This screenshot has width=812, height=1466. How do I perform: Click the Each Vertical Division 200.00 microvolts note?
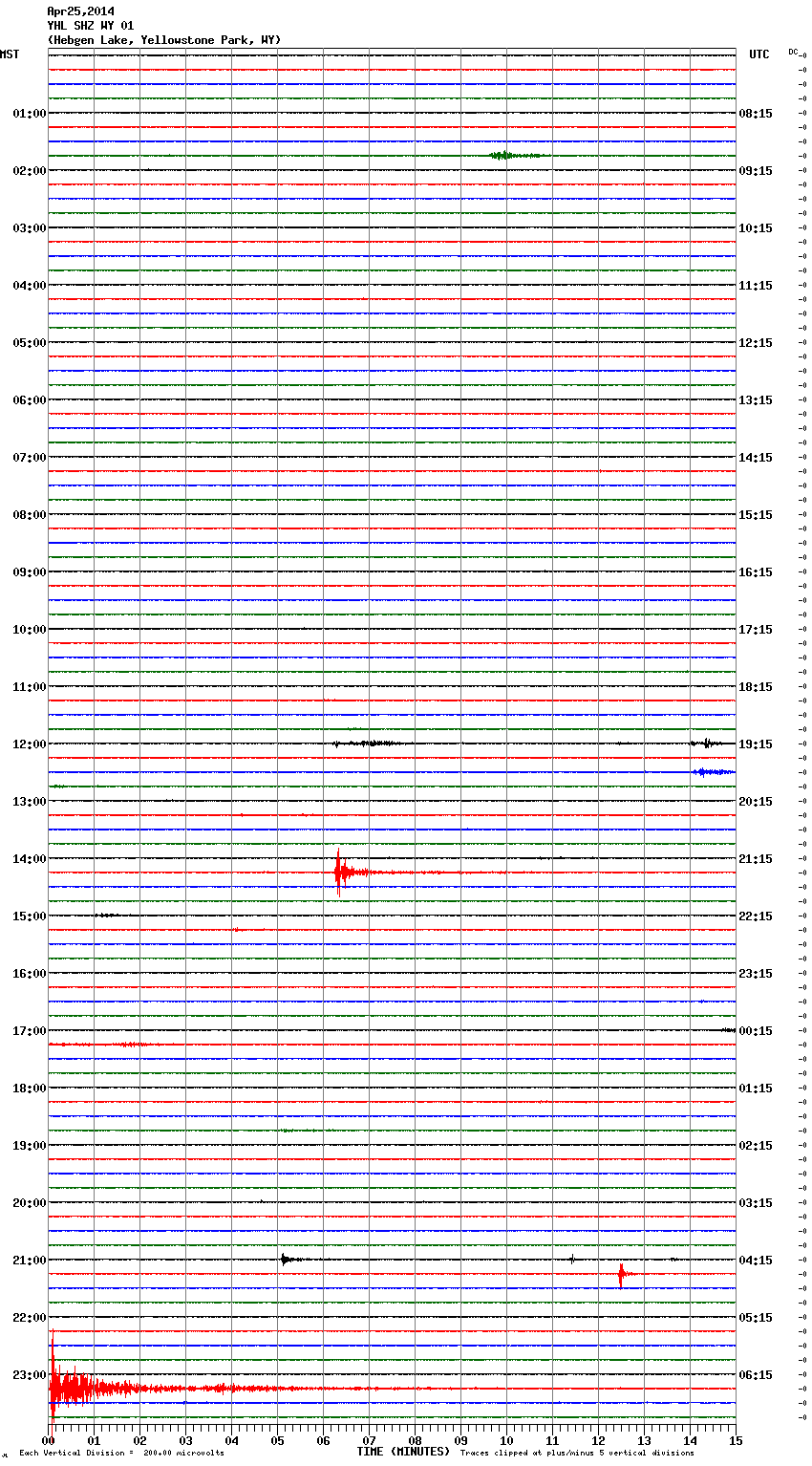121,1454
